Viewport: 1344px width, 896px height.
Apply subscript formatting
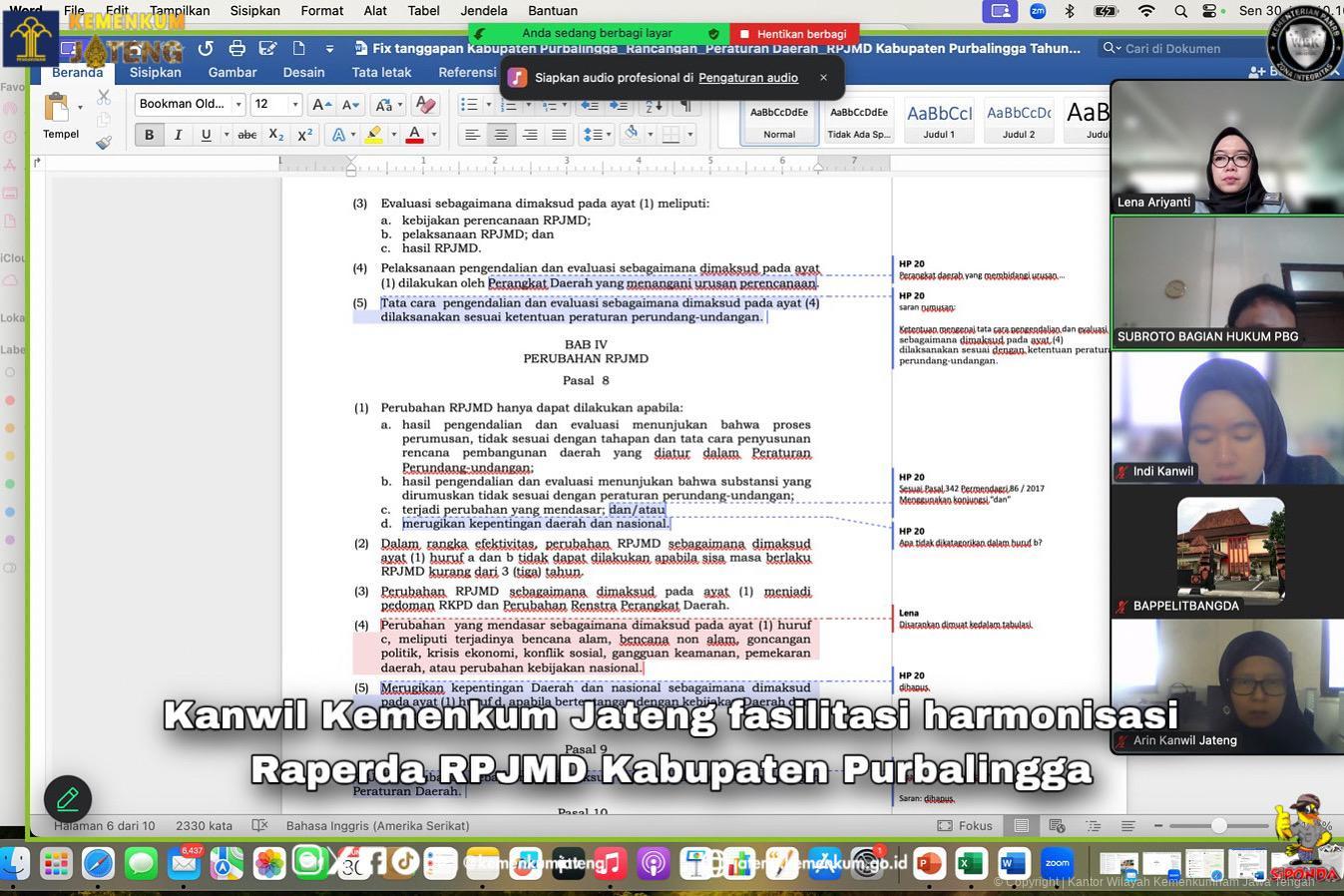pyautogui.click(x=276, y=135)
